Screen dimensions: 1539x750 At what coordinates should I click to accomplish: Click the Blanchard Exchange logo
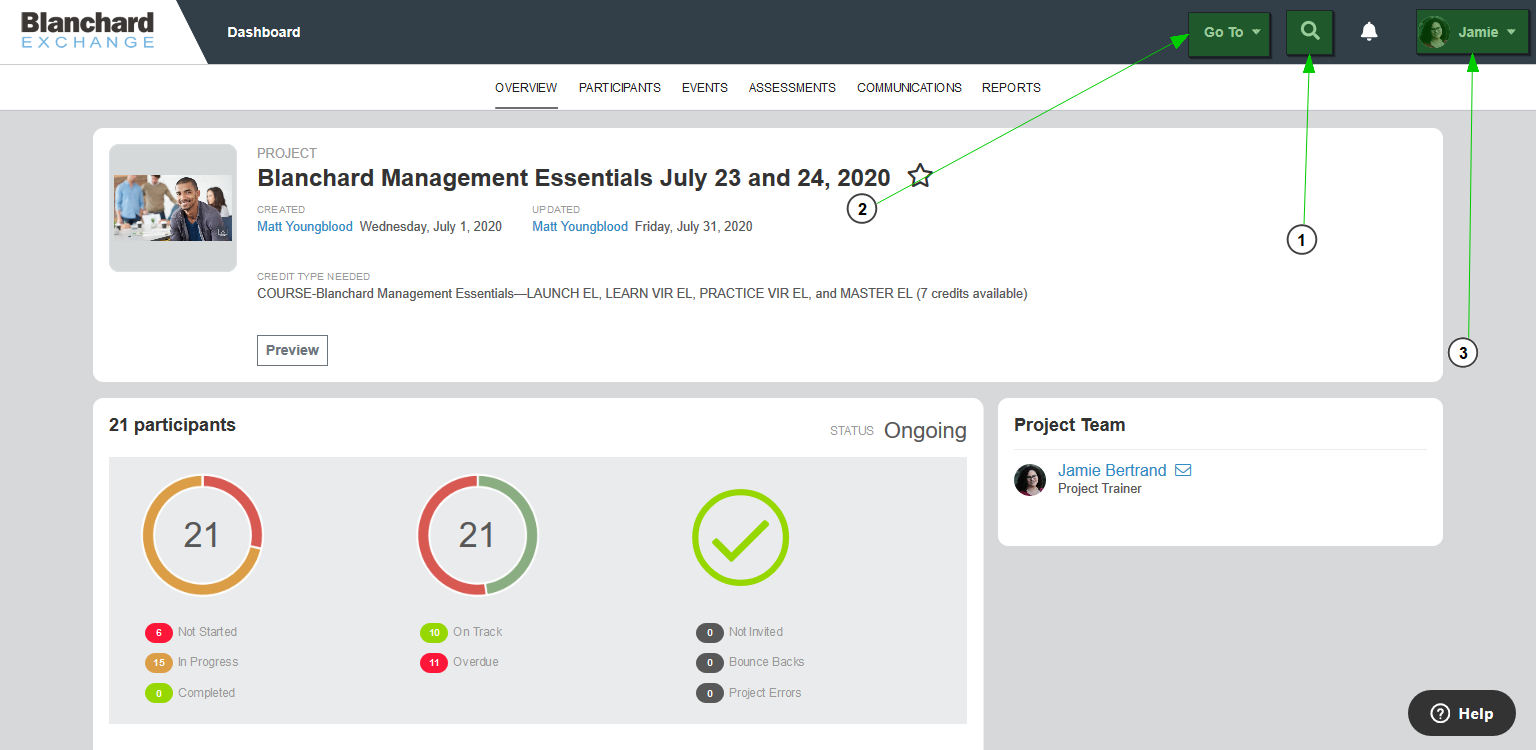coord(88,31)
